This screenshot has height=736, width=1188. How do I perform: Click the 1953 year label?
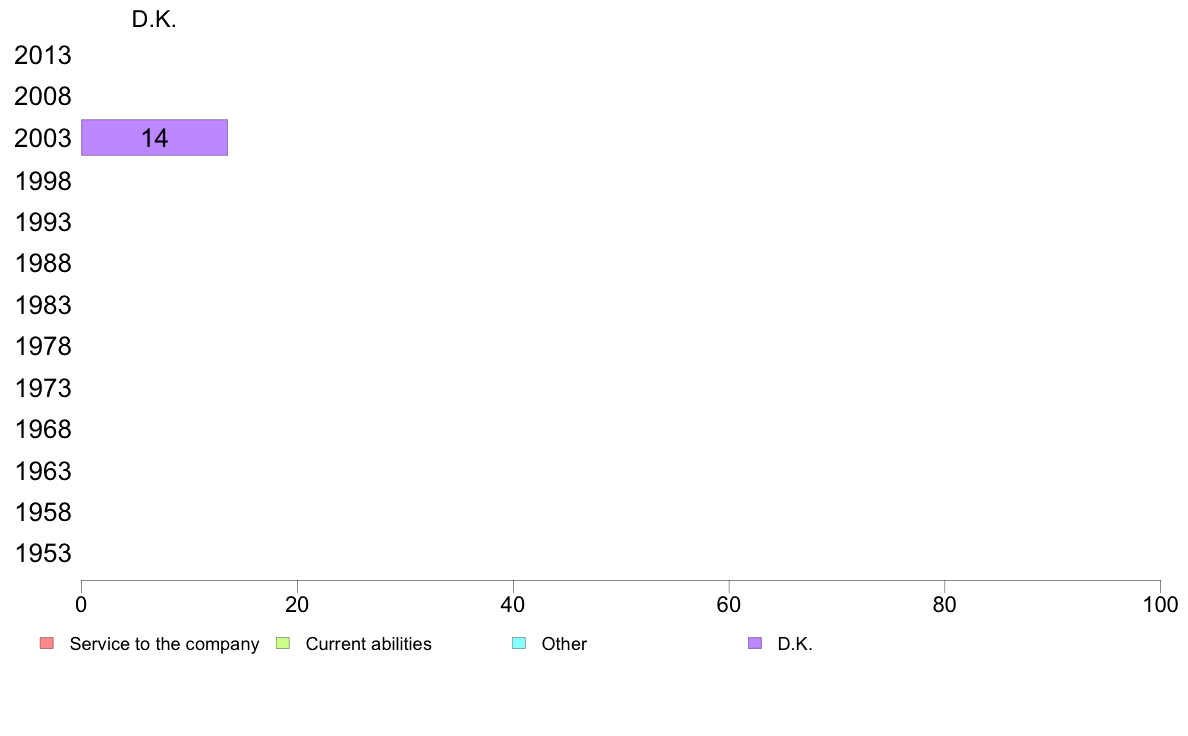(x=43, y=554)
